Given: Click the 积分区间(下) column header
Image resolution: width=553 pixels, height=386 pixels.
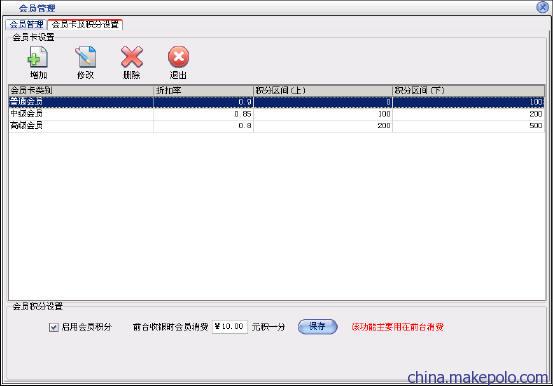Looking at the screenshot, I should 468,91.
